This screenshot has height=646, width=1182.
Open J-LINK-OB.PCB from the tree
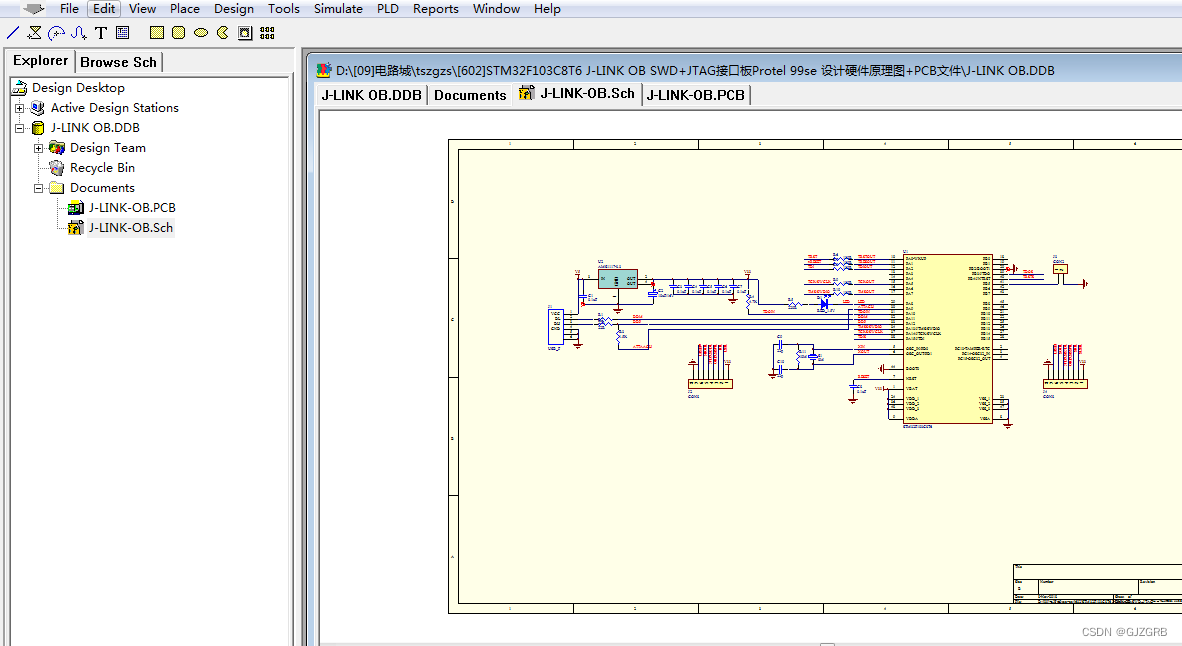pyautogui.click(x=132, y=208)
